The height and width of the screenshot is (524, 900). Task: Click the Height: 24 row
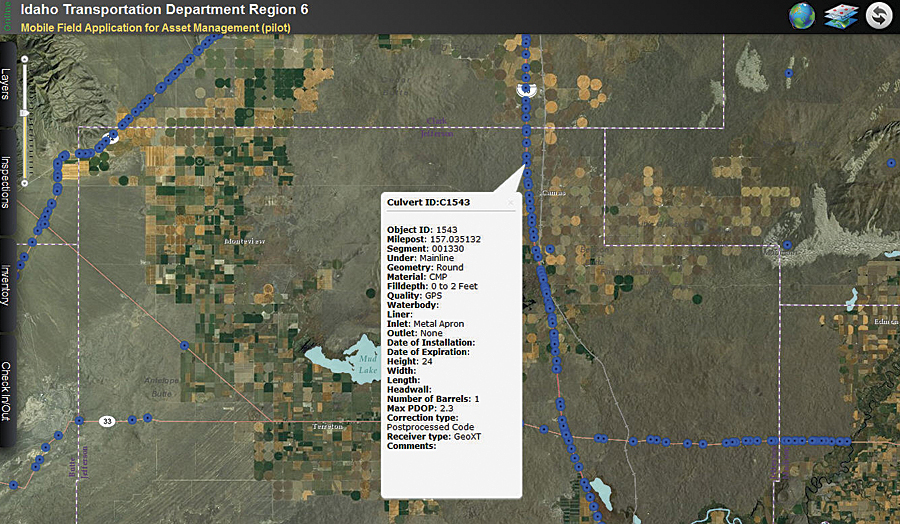click(x=410, y=361)
